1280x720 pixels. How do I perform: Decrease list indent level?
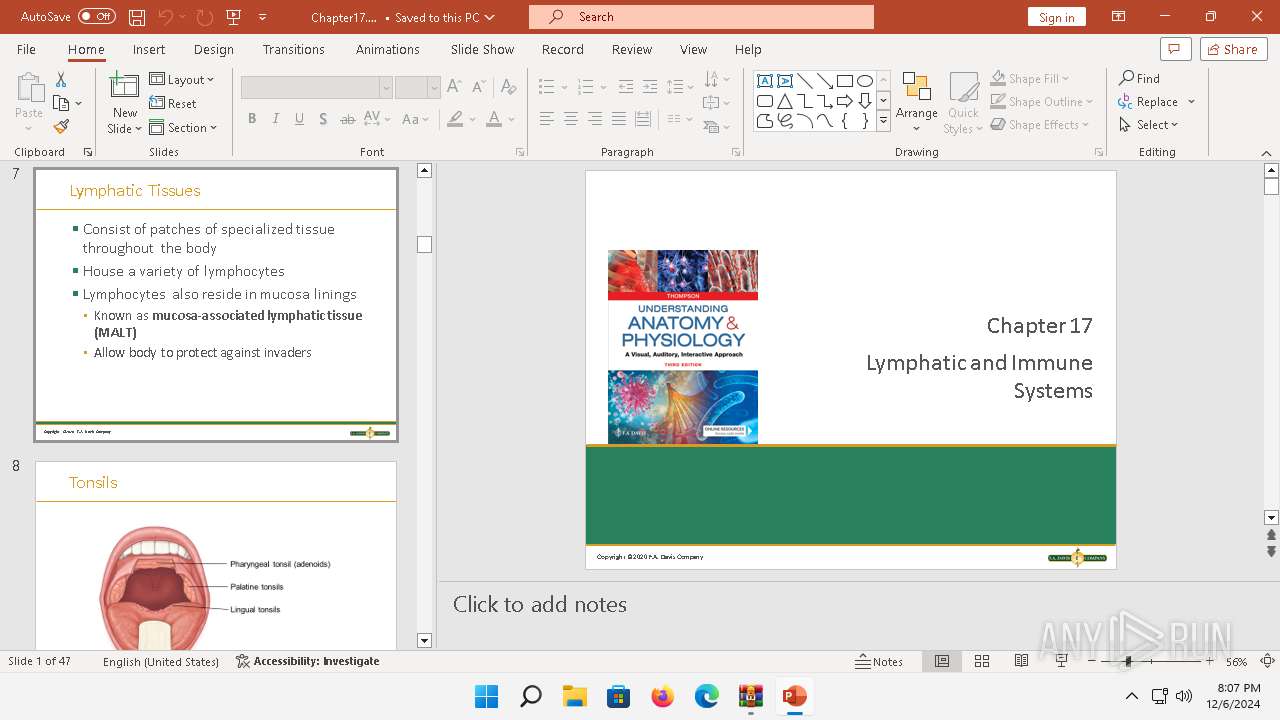pyautogui.click(x=626, y=87)
